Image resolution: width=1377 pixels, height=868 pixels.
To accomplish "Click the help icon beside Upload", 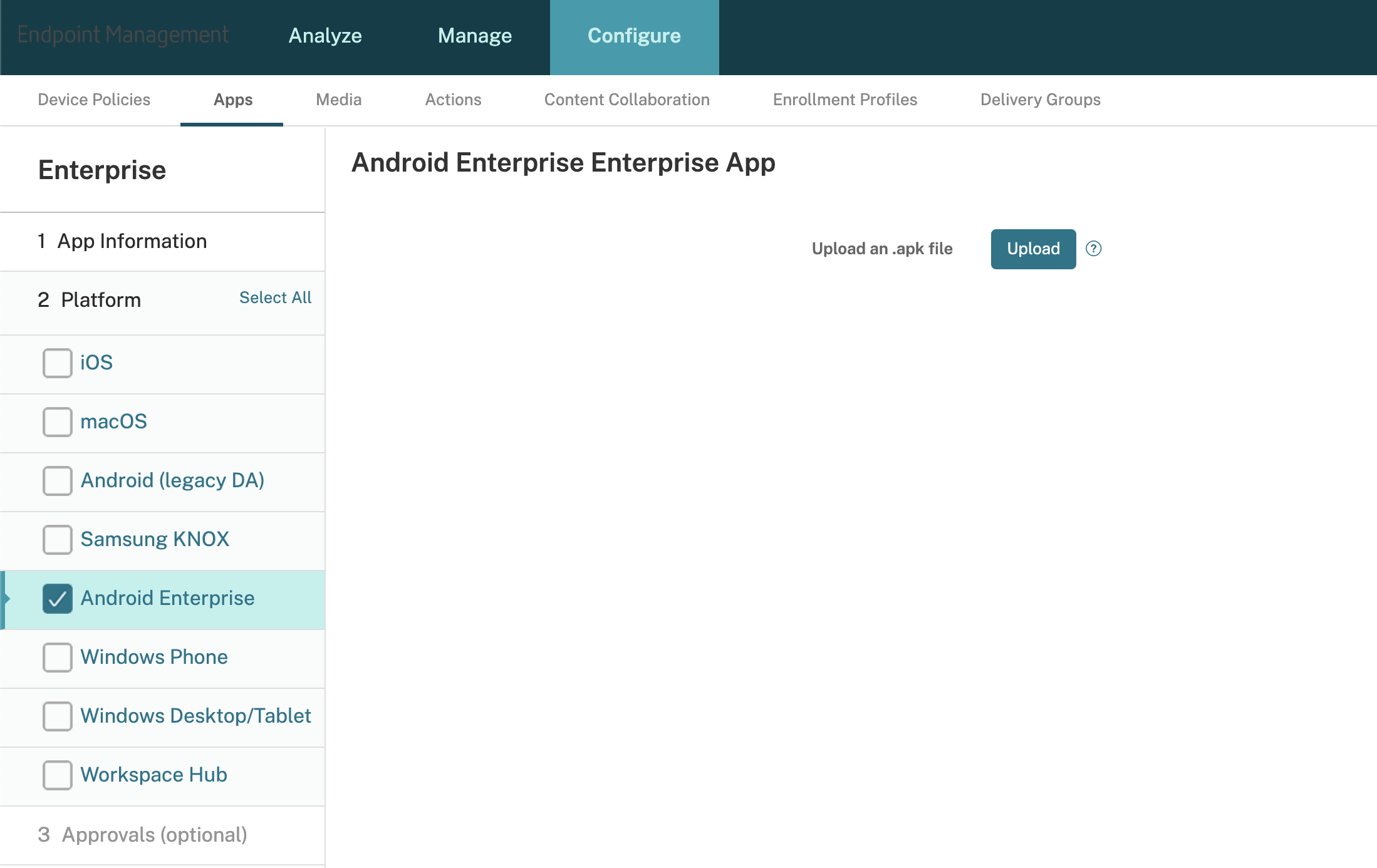I will coord(1093,249).
